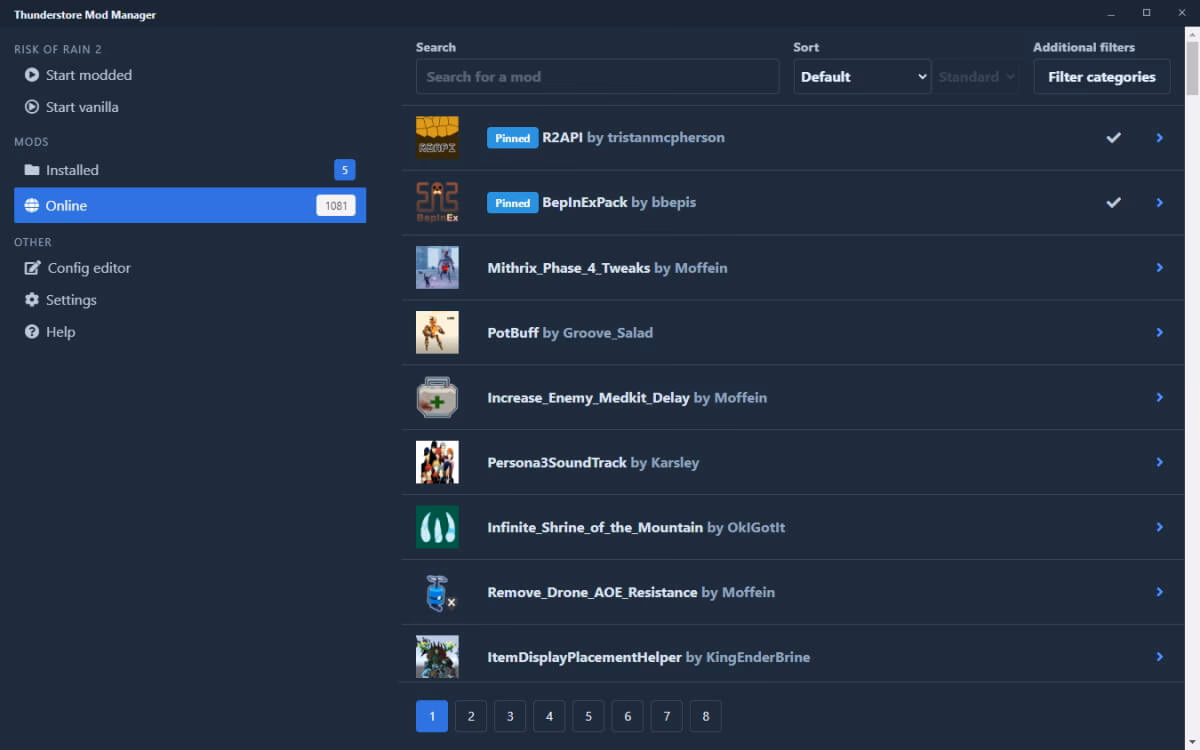Minimize the Thunderstore Mod Manager window
The image size is (1200, 750).
point(1111,13)
